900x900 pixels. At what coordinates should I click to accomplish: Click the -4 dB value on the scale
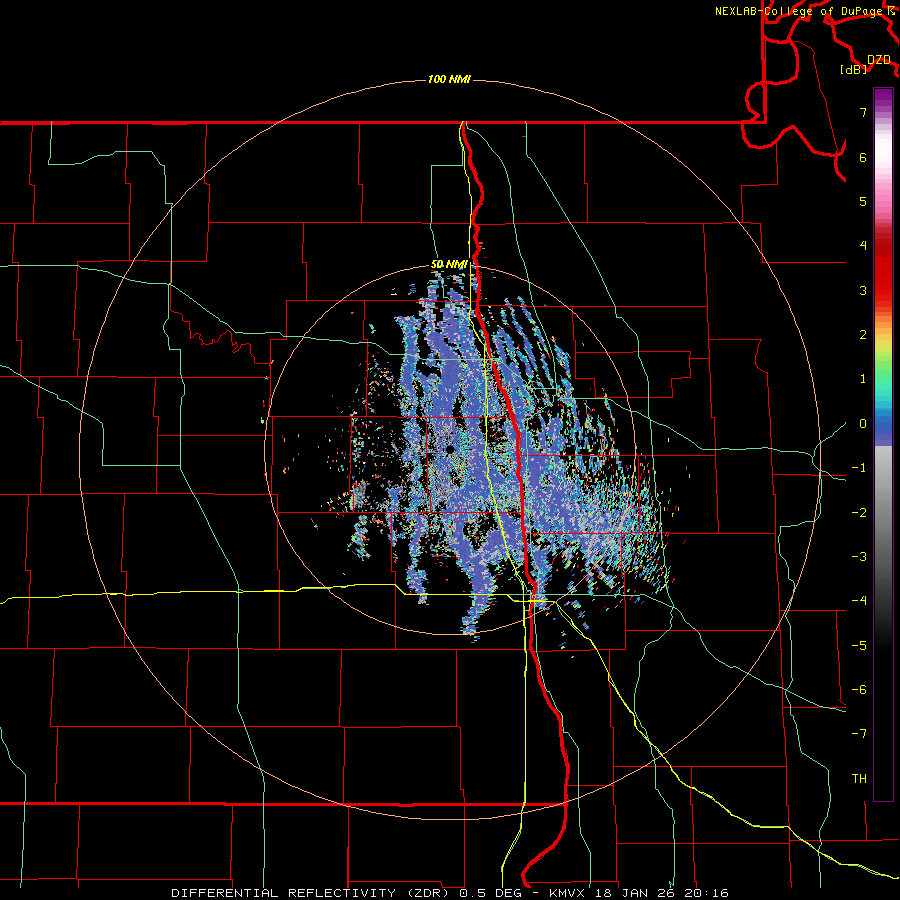[859, 601]
